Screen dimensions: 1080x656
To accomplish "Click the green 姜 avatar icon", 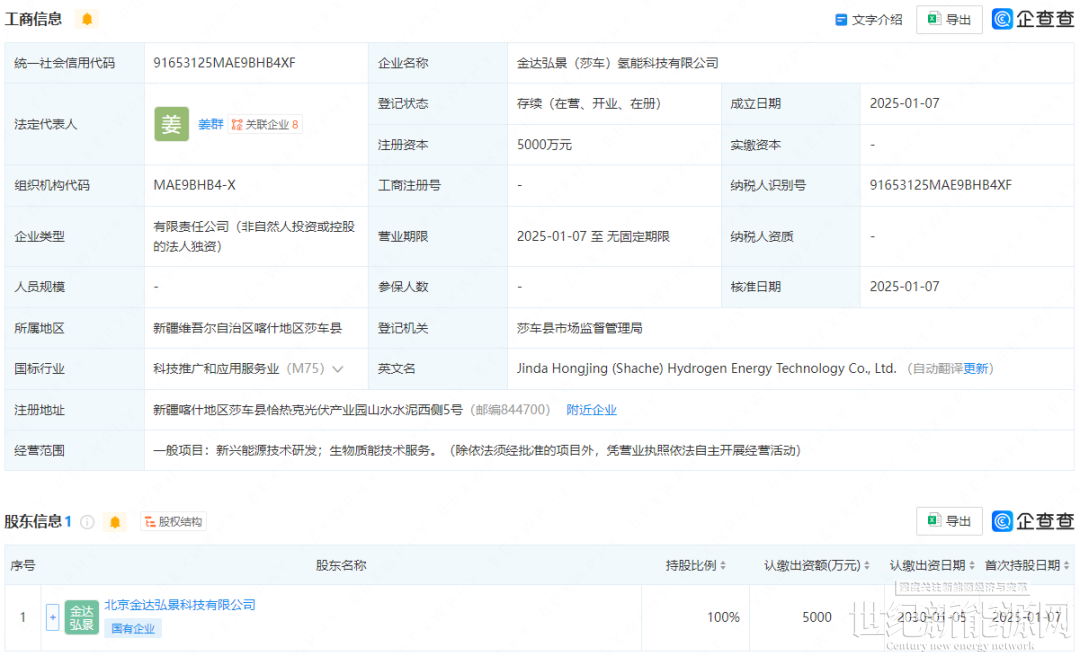I will 172,124.
